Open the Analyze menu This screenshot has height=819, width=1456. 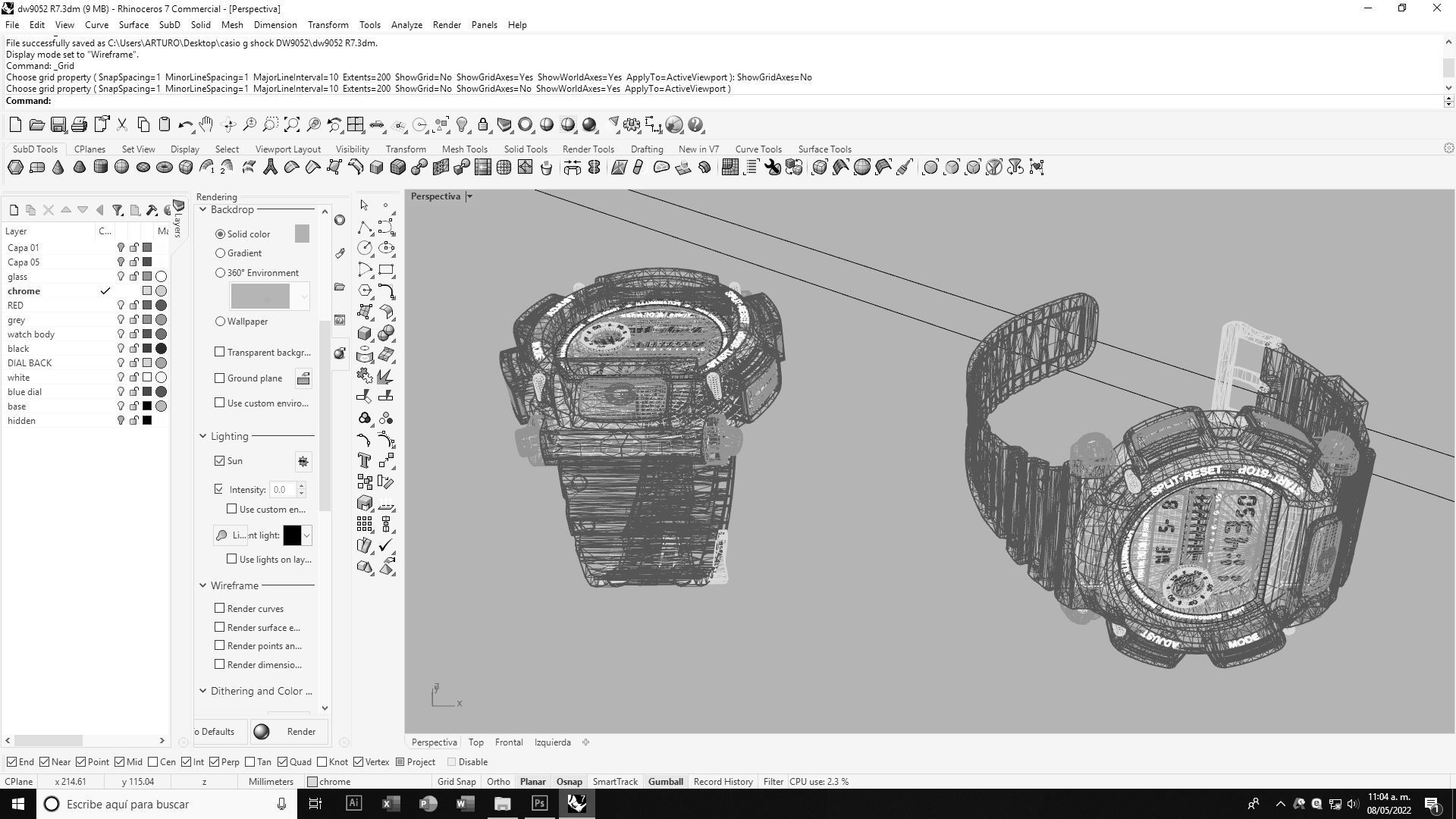pos(406,25)
